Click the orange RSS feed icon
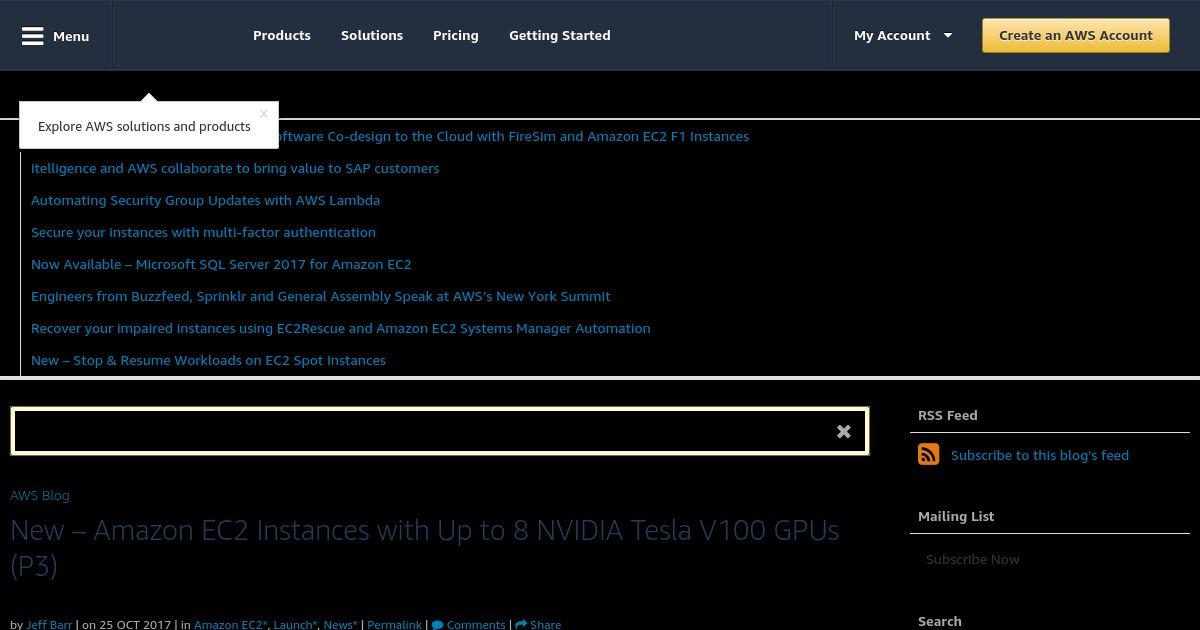 [929, 455]
